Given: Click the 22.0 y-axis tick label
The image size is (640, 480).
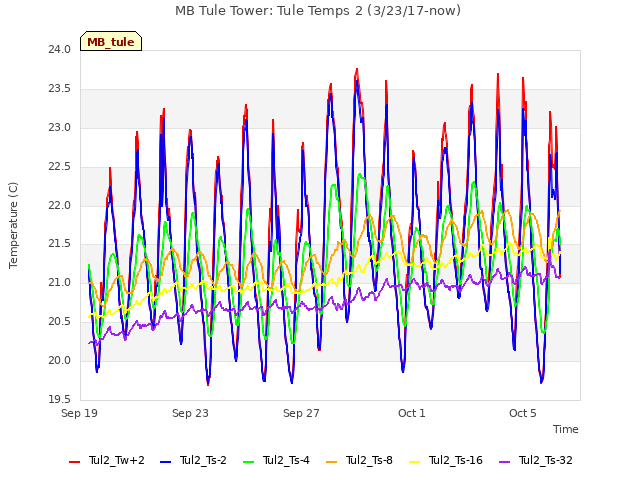Looking at the screenshot, I should pyautogui.click(x=60, y=205).
